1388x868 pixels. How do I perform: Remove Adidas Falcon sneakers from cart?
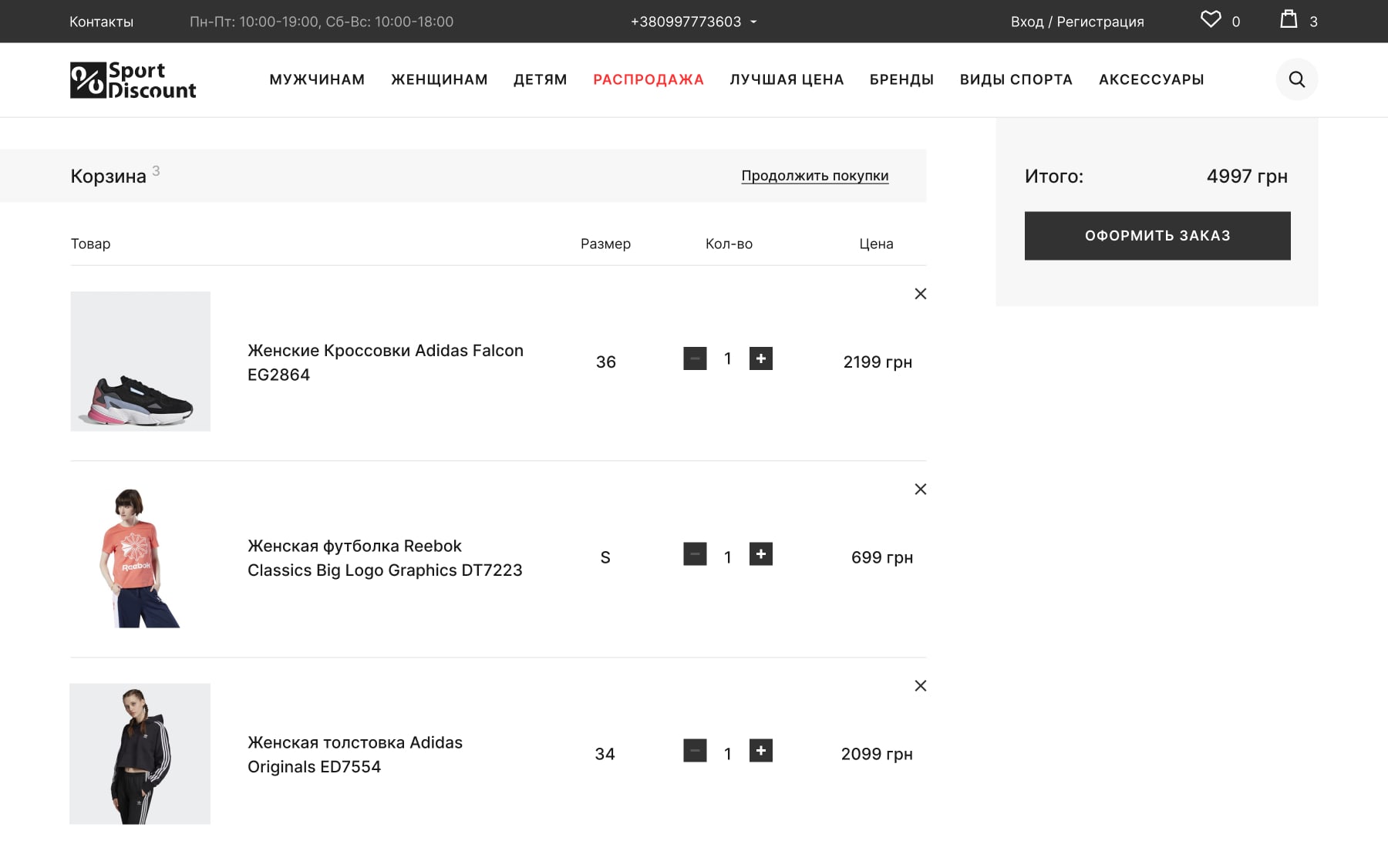tap(920, 294)
